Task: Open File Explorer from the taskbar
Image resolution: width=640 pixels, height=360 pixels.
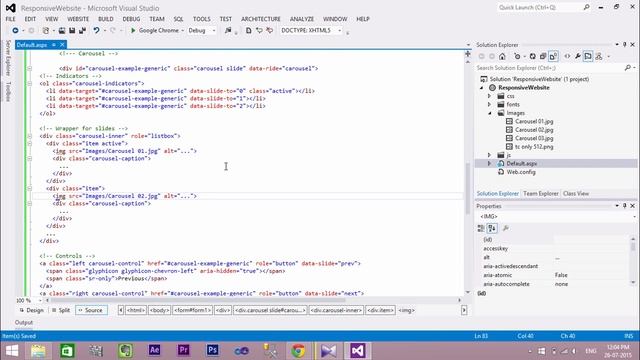Action: [x=38, y=350]
